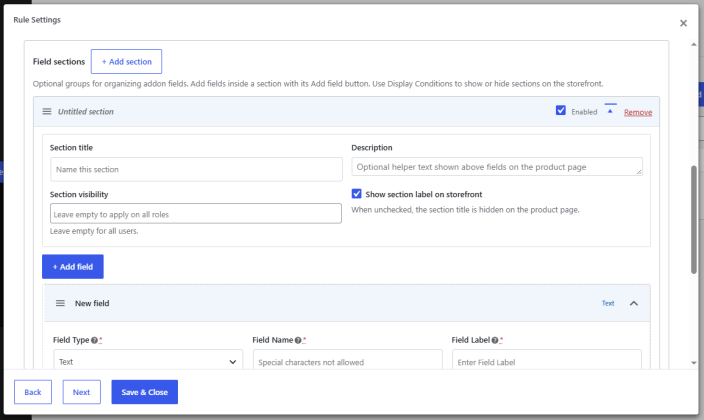Click the dialog scrollbar up arrow
The image size is (704, 420).
(x=694, y=44)
